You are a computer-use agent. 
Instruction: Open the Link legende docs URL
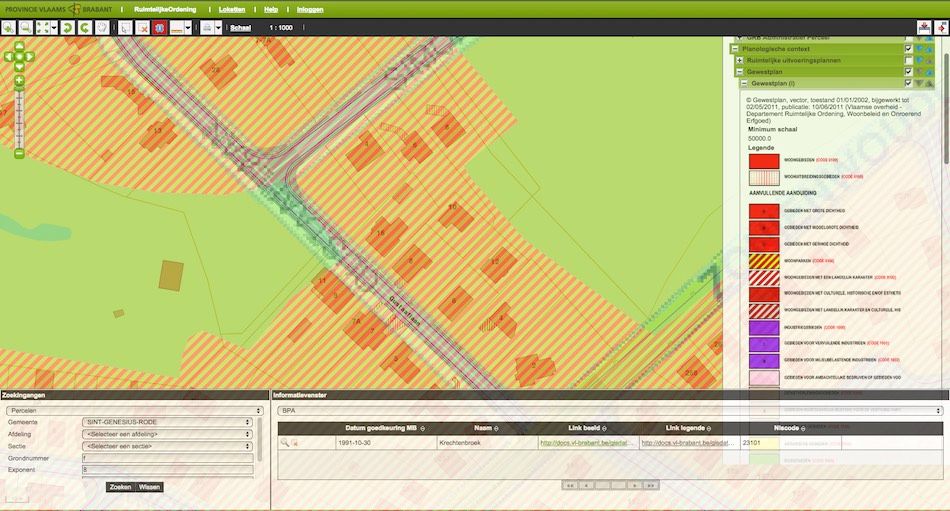688,443
